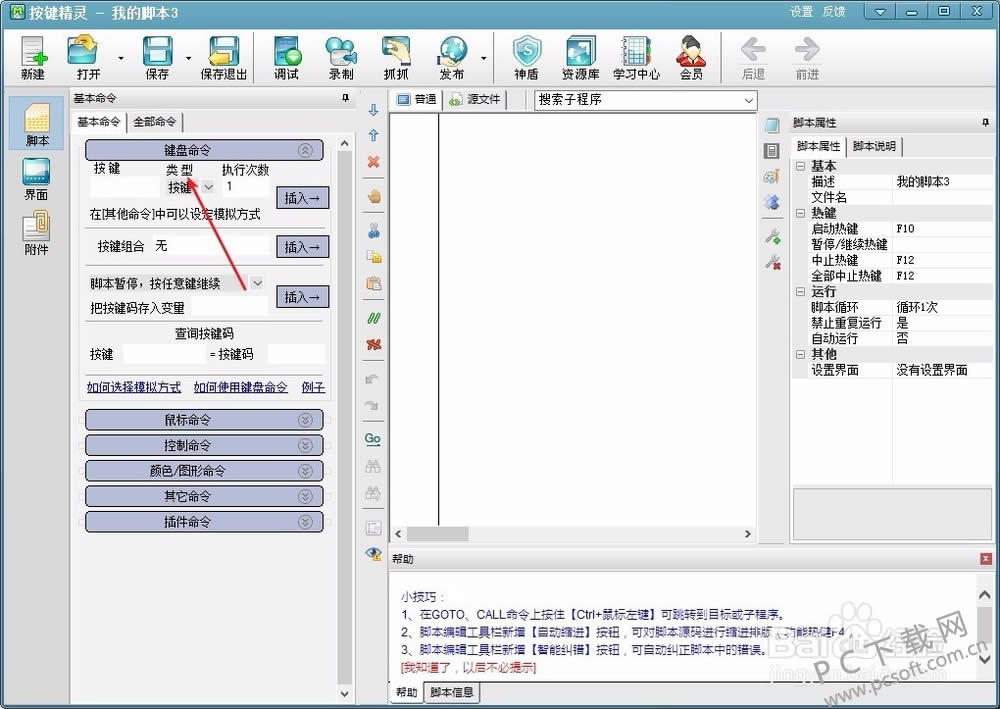The width and height of the screenshot is (1000, 709).
Task: Click the red X delete icon in editor sidebar
Action: (x=374, y=162)
